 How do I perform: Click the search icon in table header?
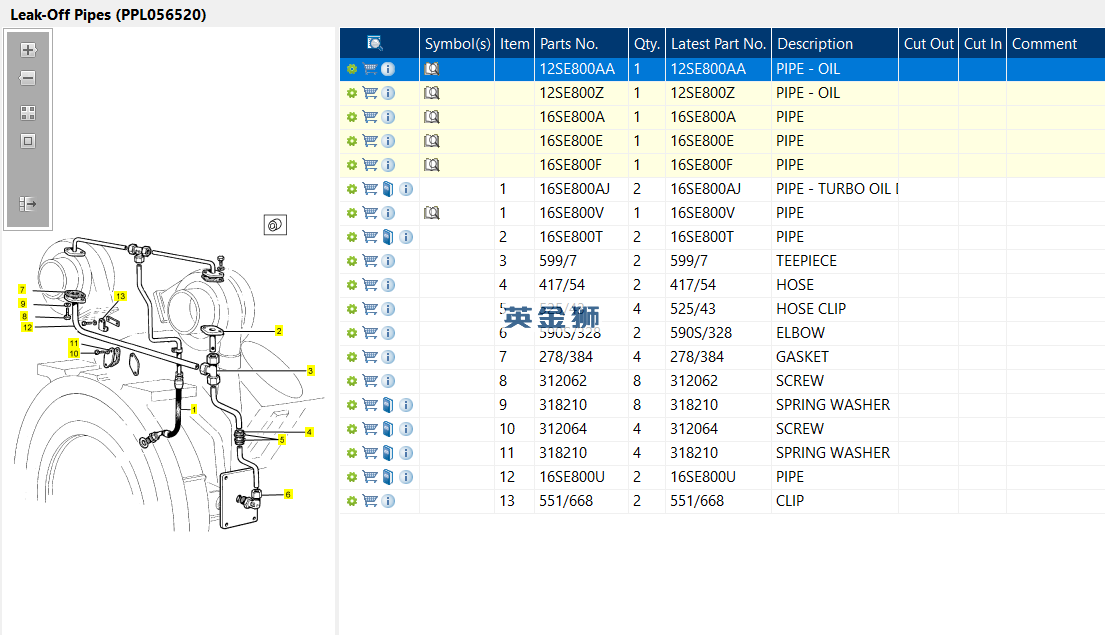[x=375, y=43]
